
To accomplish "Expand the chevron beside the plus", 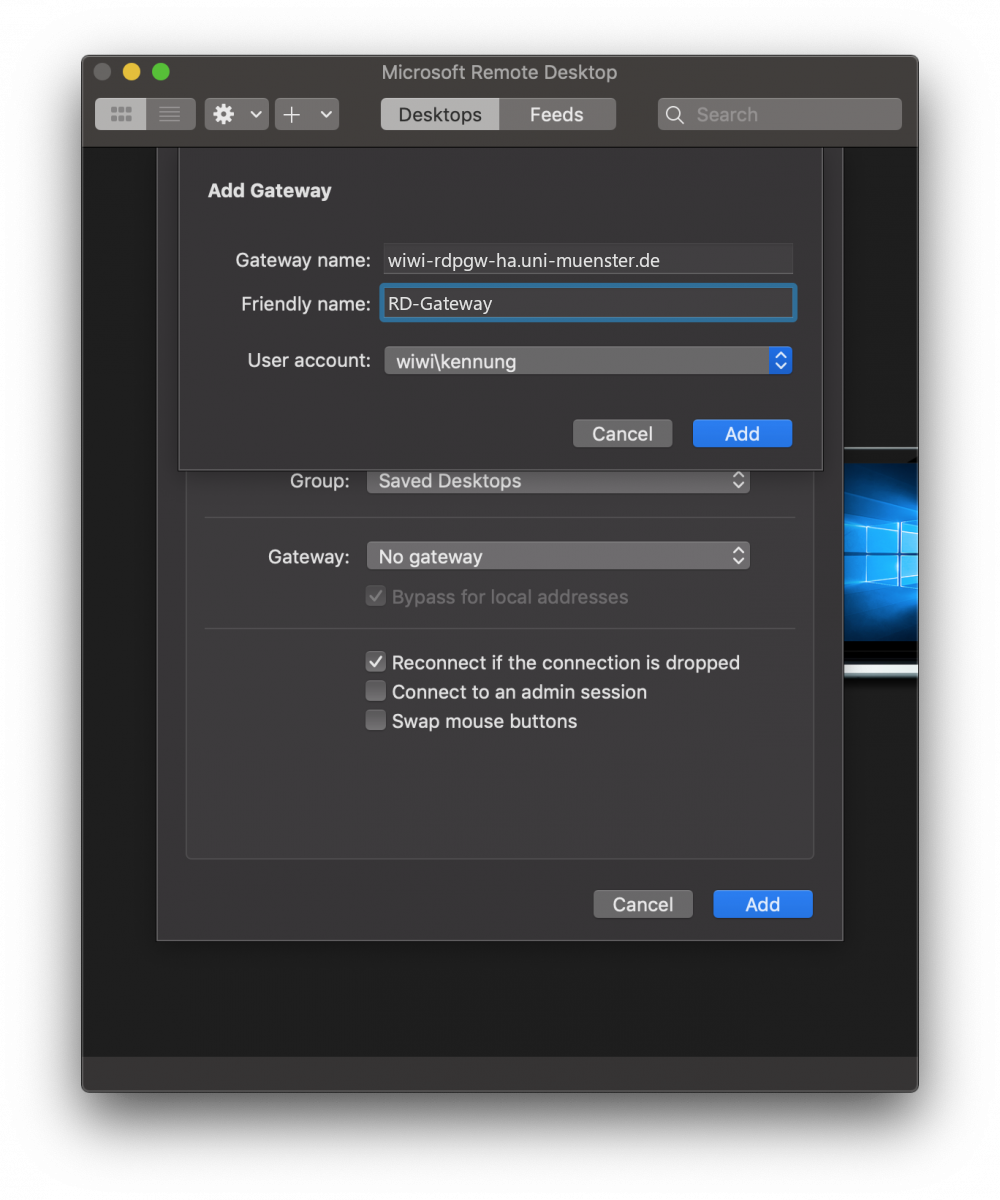I will (x=326, y=114).
